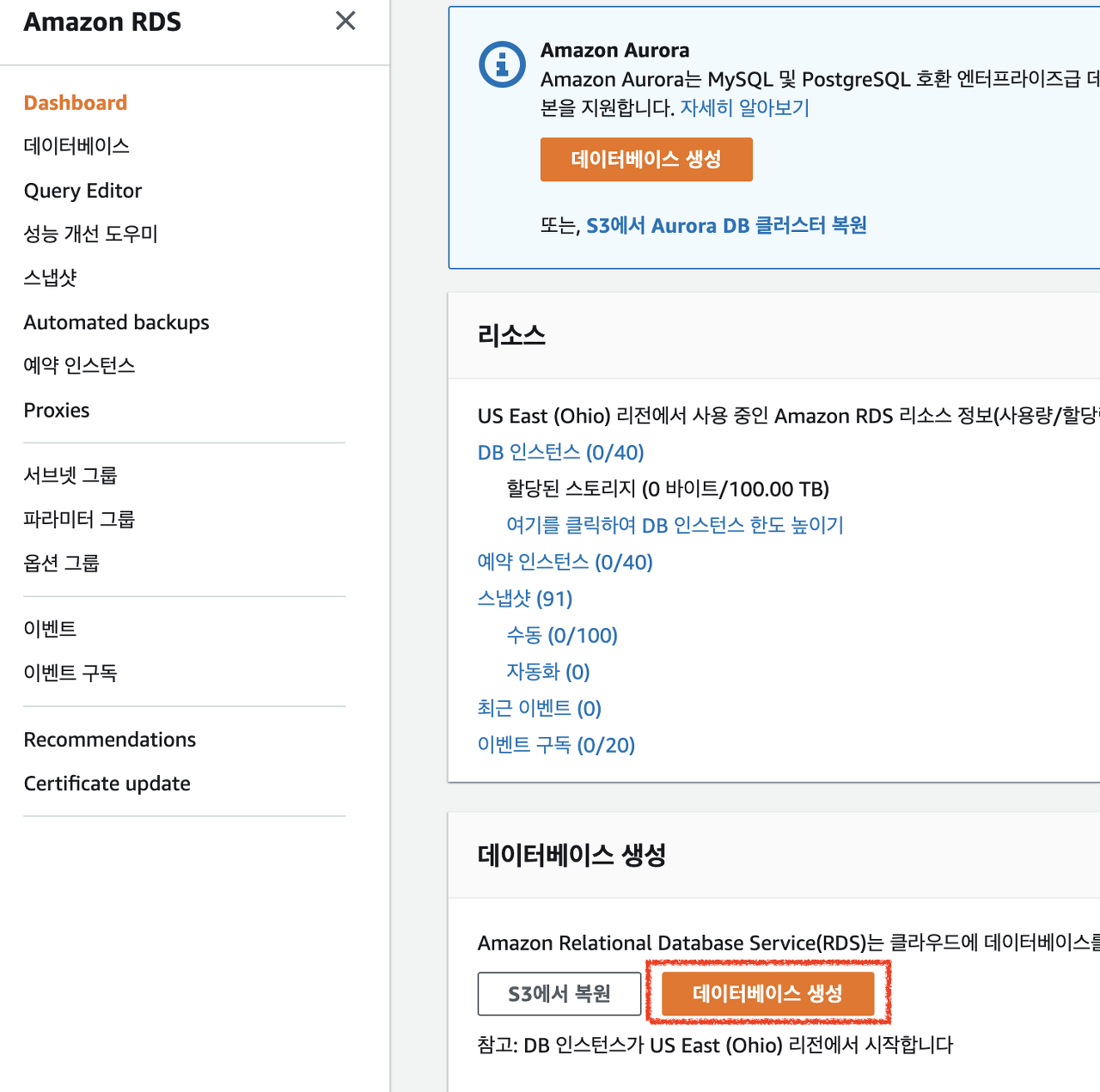Open 예약 인스턴스 in the sidebar

tap(79, 365)
